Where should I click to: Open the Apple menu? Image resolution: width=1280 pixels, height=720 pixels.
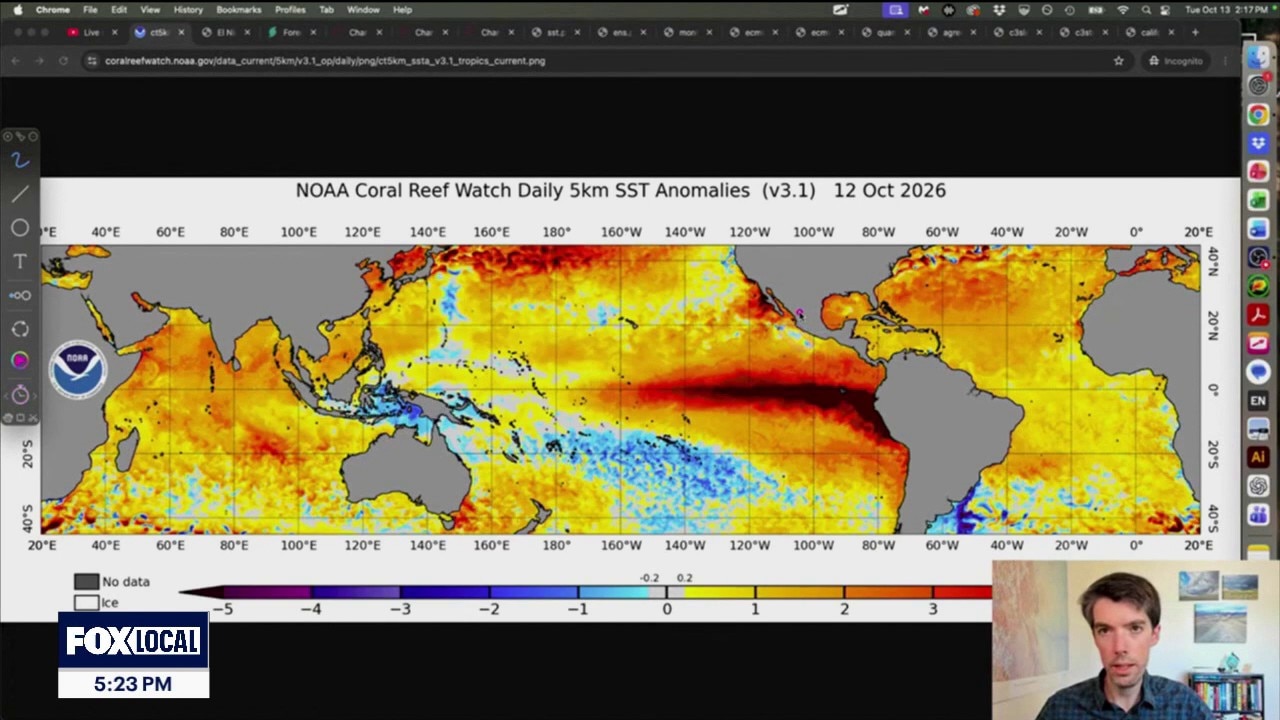(17, 10)
